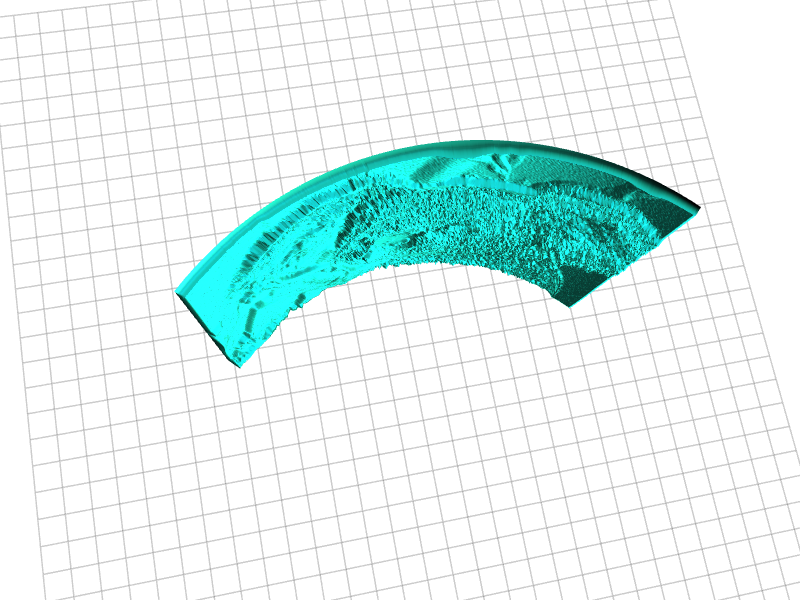Click the bottom-left tip of the model
This screenshot has height=600, width=800.
[x=238, y=362]
